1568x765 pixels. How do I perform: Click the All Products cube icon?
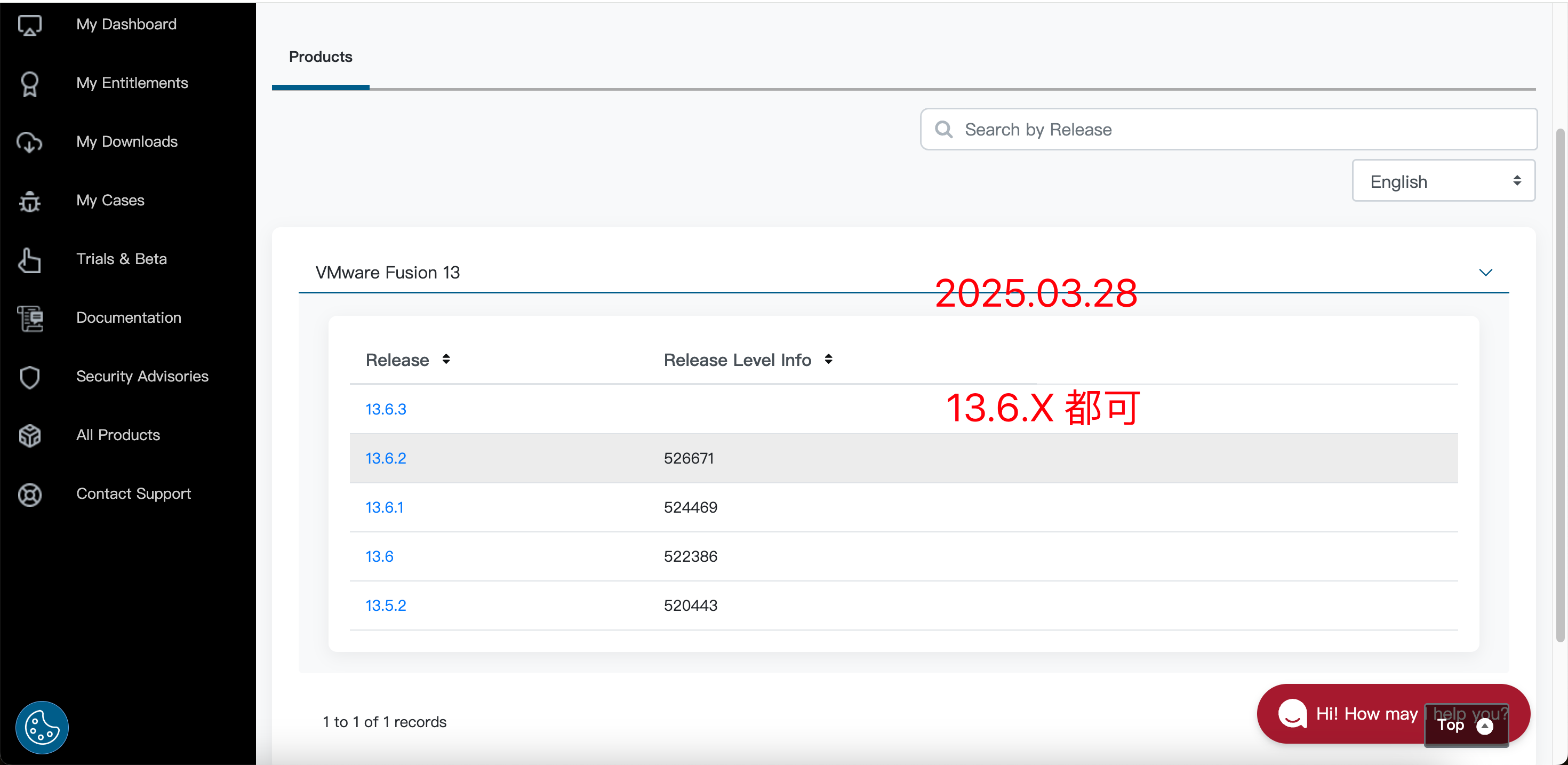(29, 435)
